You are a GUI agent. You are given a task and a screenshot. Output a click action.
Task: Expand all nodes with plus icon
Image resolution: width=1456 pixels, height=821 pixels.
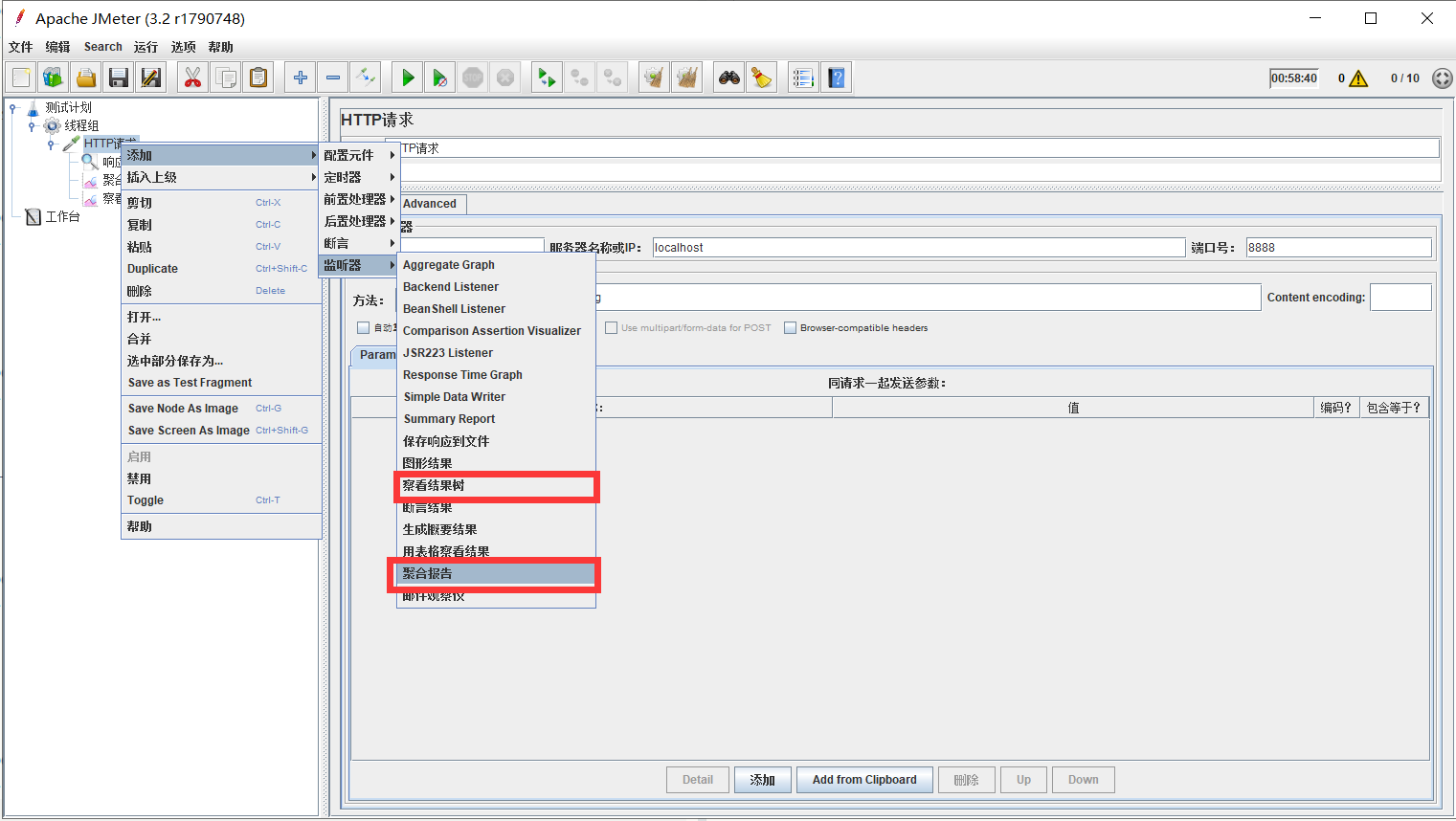coord(301,78)
